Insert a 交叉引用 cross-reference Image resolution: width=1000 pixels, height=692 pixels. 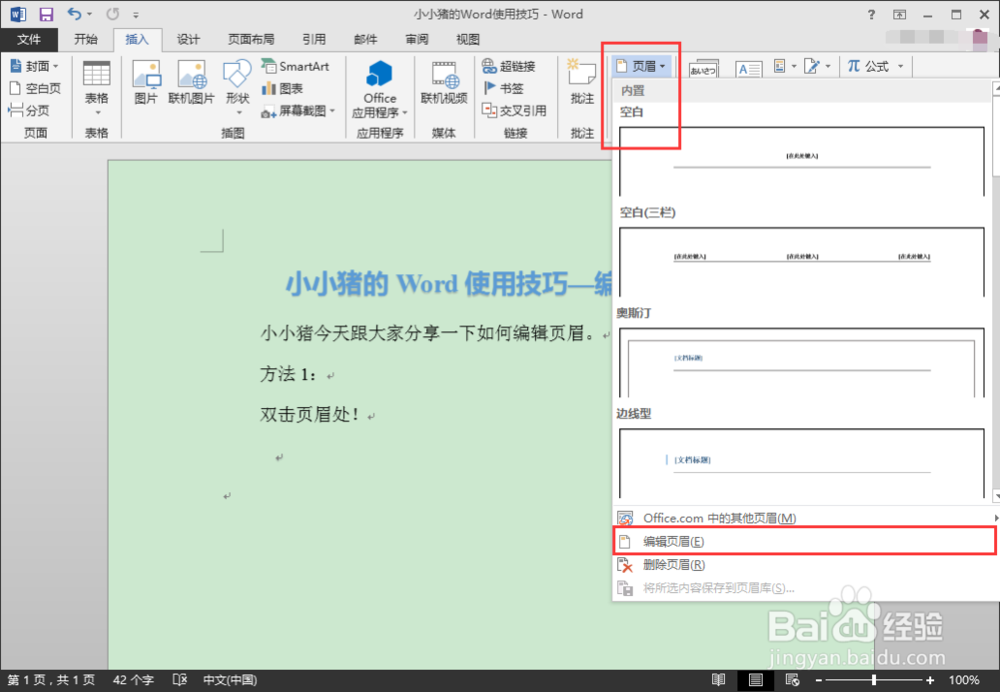[x=514, y=110]
